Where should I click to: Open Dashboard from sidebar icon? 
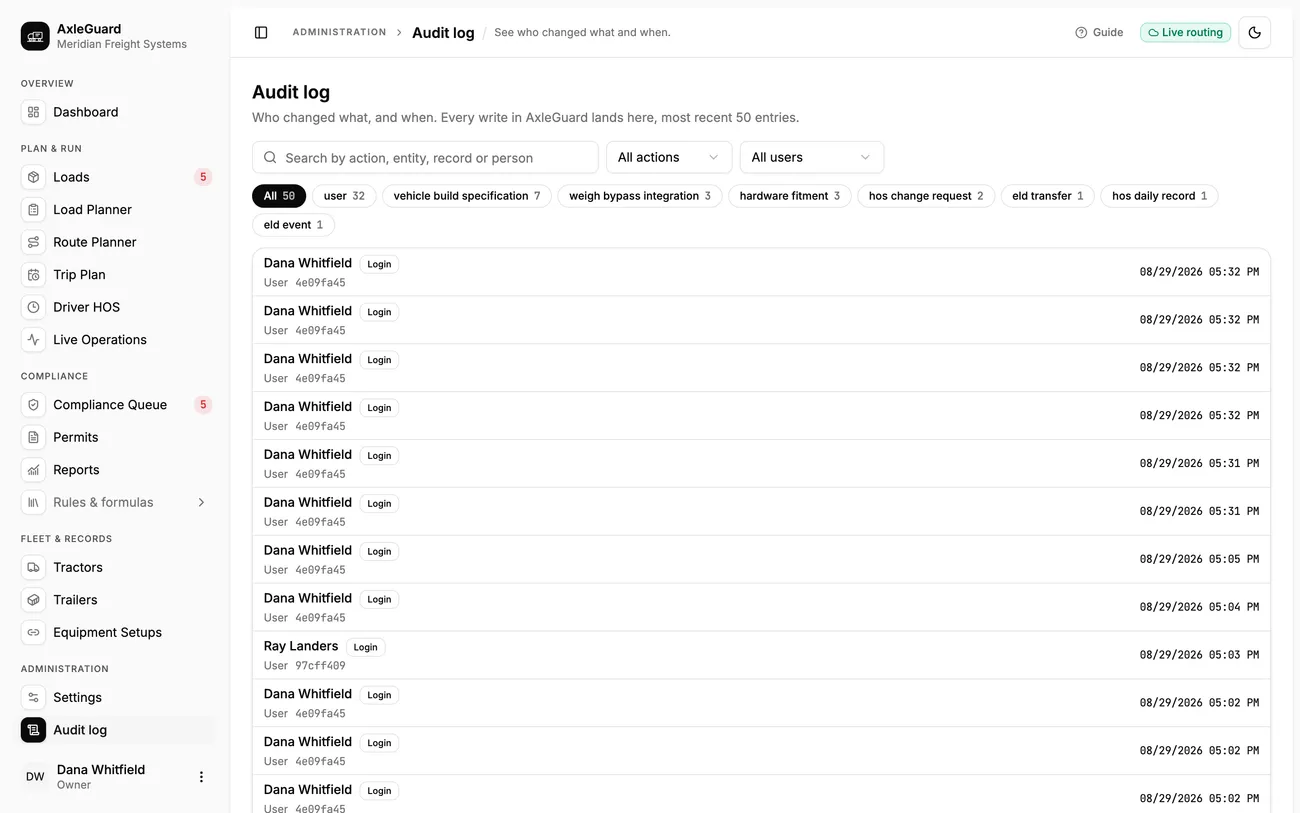[x=34, y=112]
